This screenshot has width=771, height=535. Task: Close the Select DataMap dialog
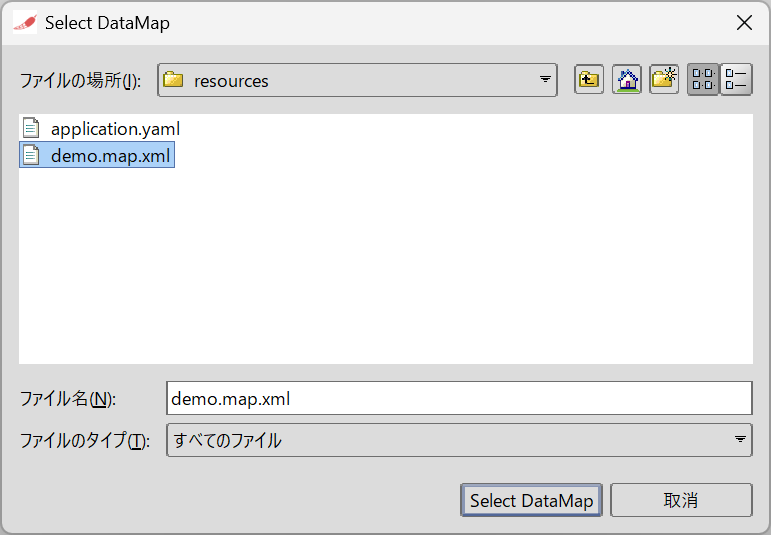coord(744,23)
